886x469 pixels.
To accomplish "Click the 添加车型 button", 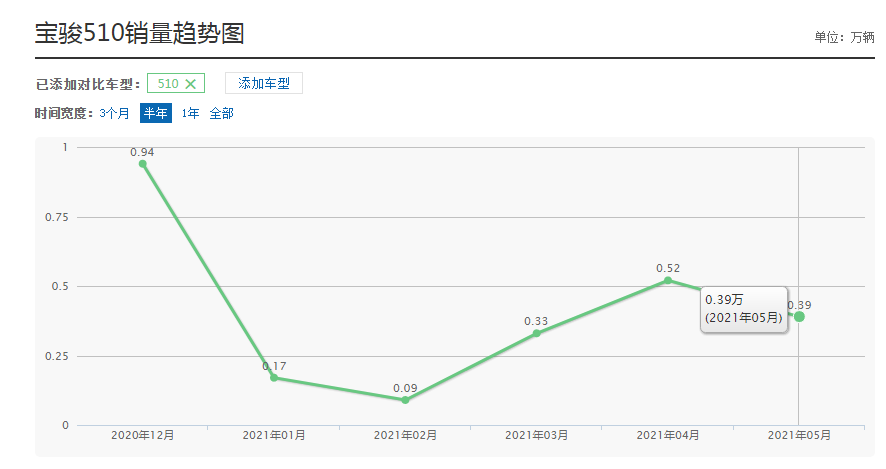I will click(x=264, y=83).
